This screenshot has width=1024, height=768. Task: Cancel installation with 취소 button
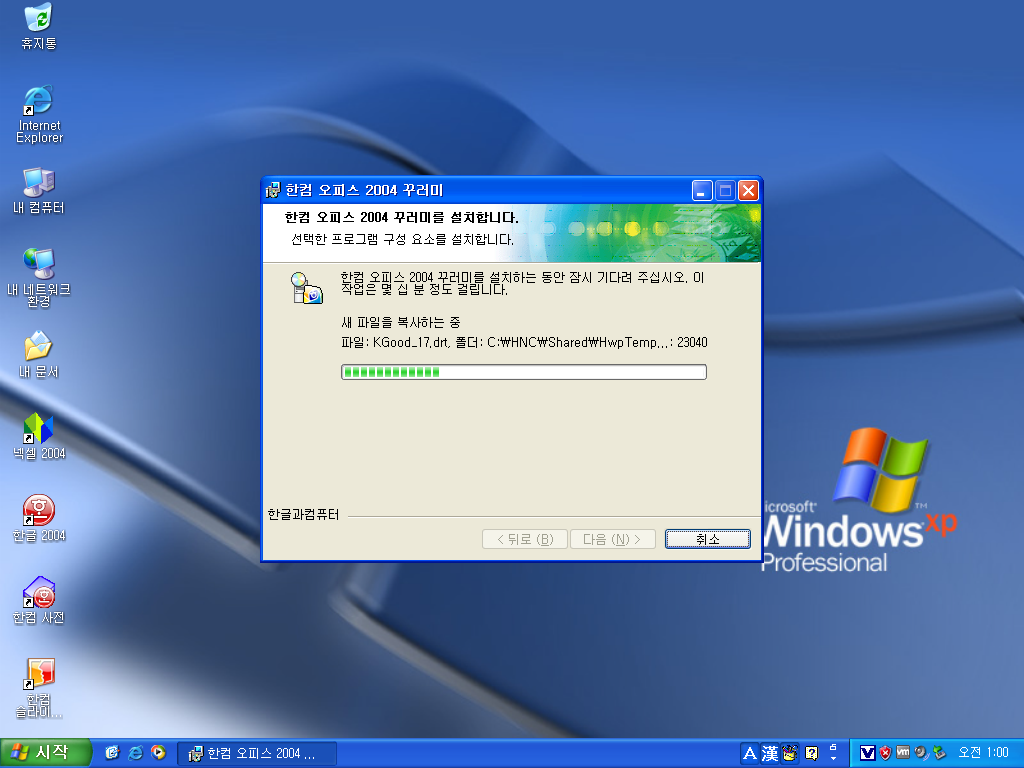707,539
